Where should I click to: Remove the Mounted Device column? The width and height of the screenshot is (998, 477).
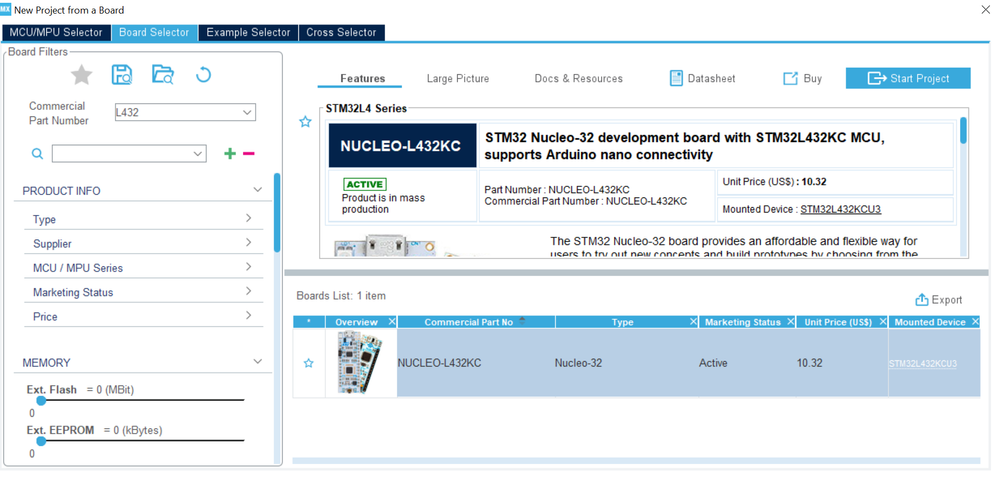(x=975, y=322)
